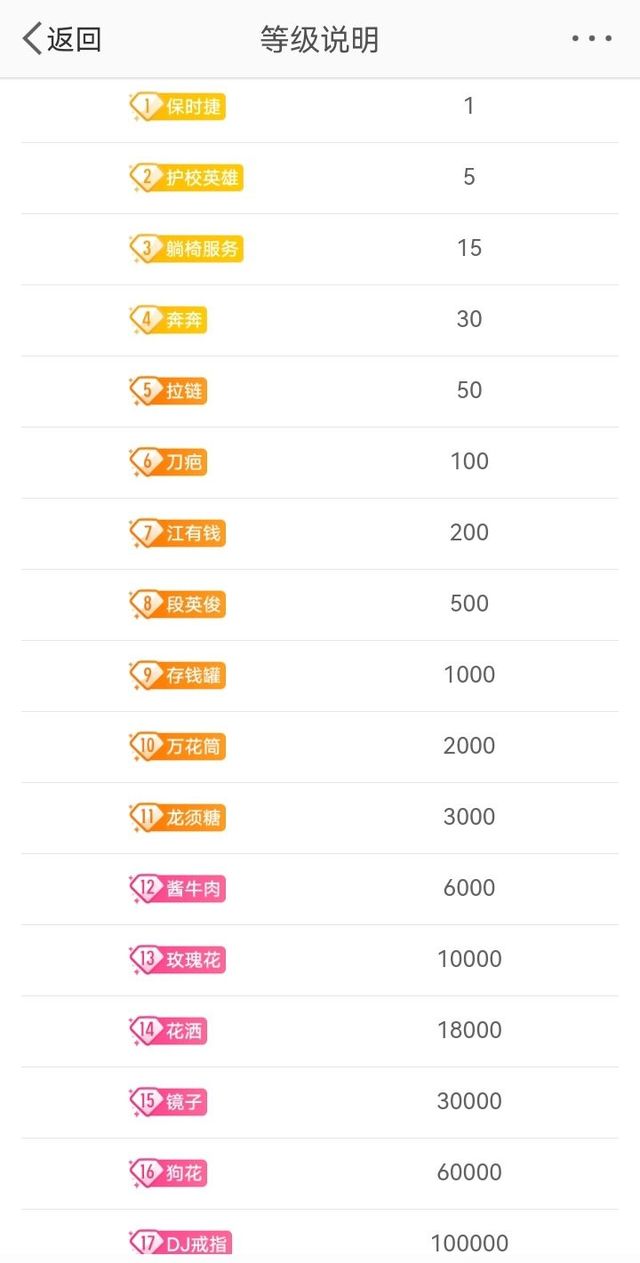Tap the 等级说明 page title

click(x=319, y=39)
